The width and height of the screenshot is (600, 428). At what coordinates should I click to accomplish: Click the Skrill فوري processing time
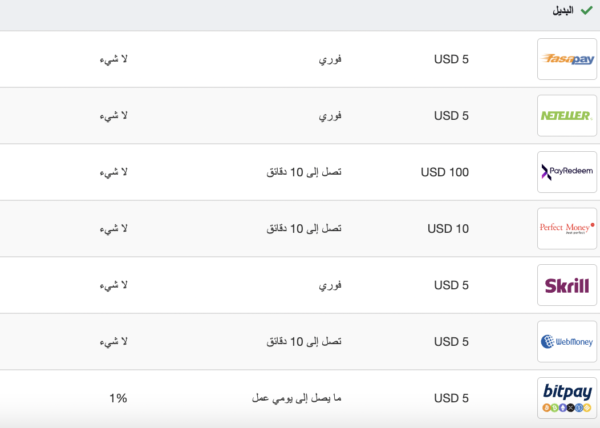[330, 286]
